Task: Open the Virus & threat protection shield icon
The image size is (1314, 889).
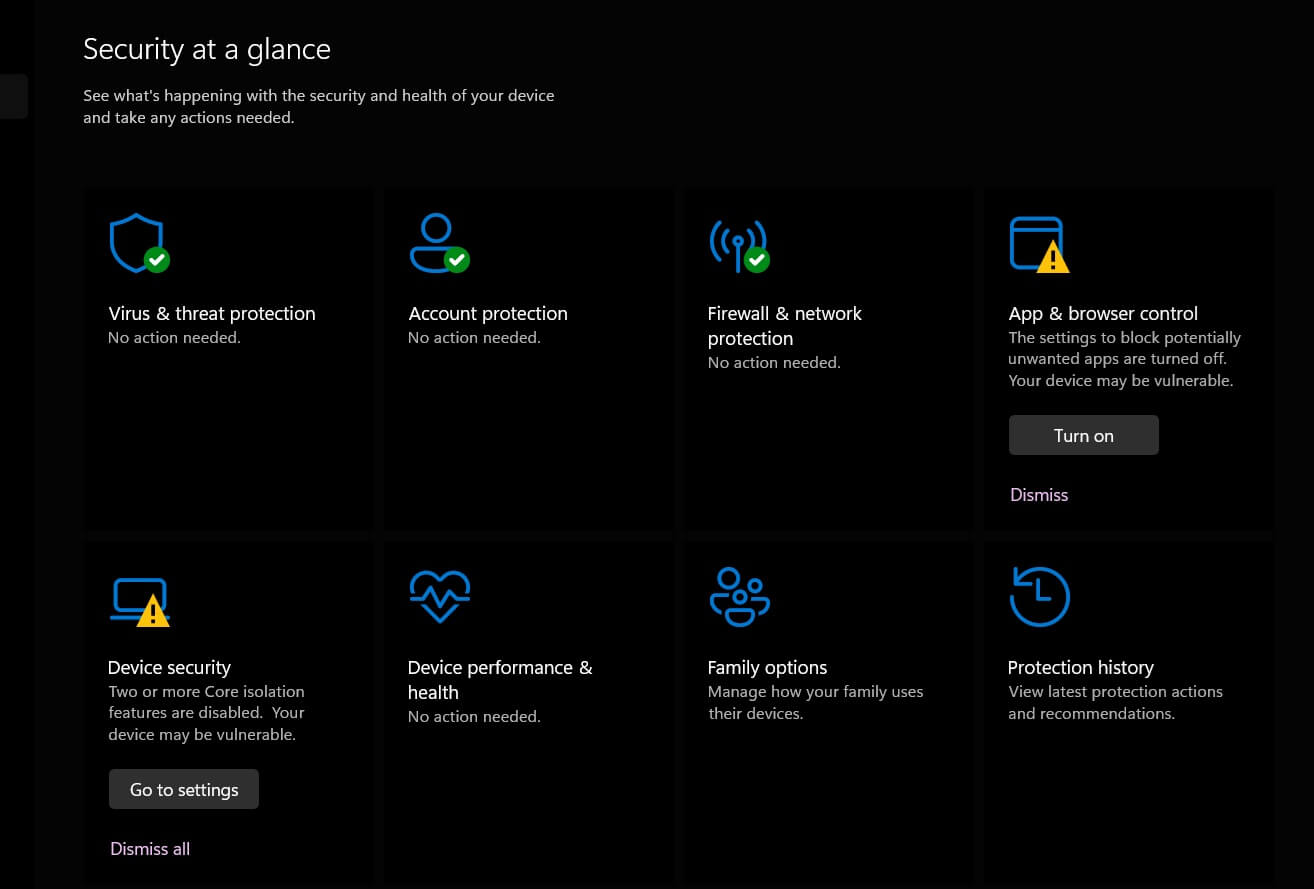Action: point(138,242)
